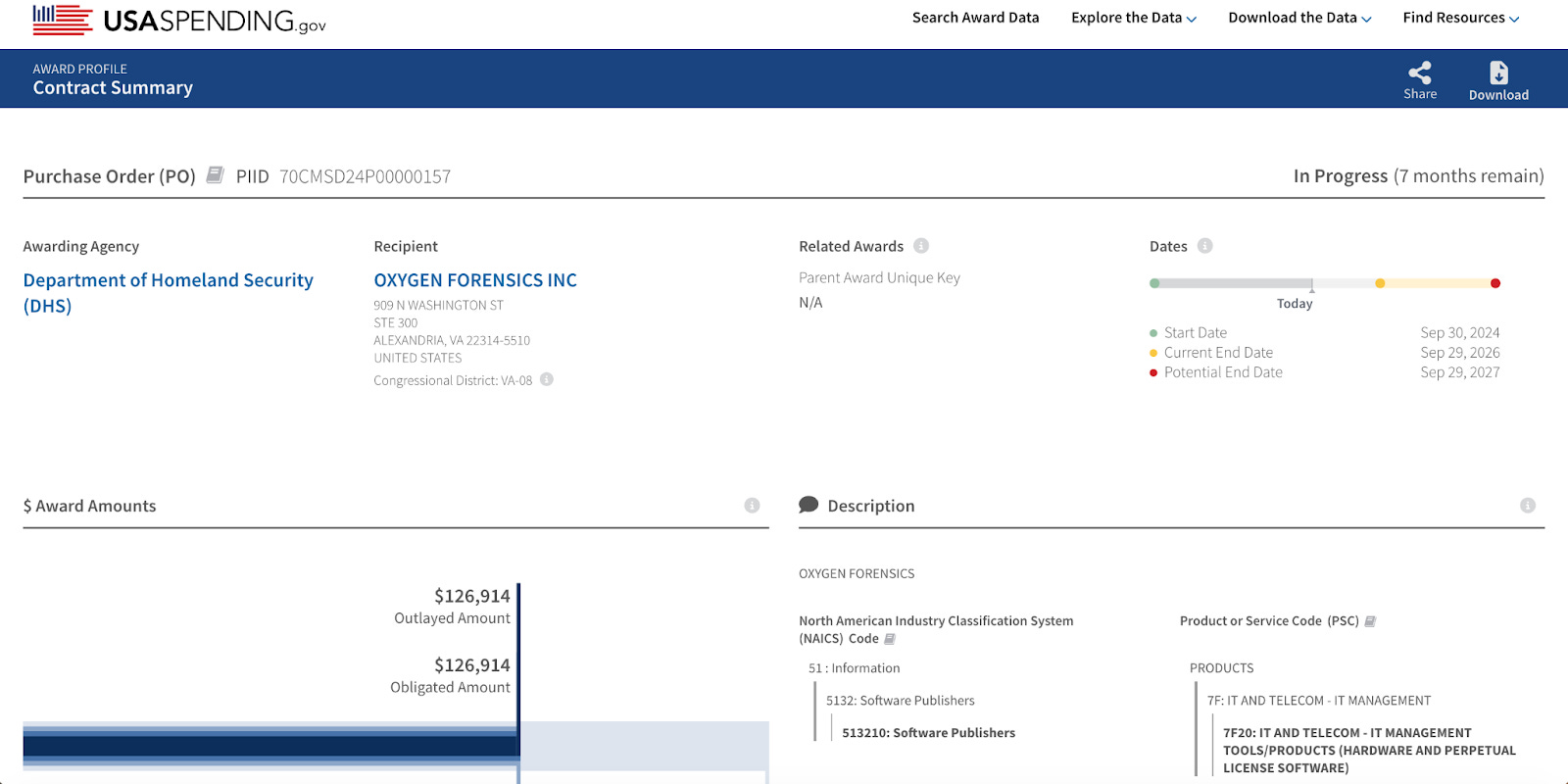
Task: Click 51 : Information NAICS entry
Action: (x=854, y=668)
